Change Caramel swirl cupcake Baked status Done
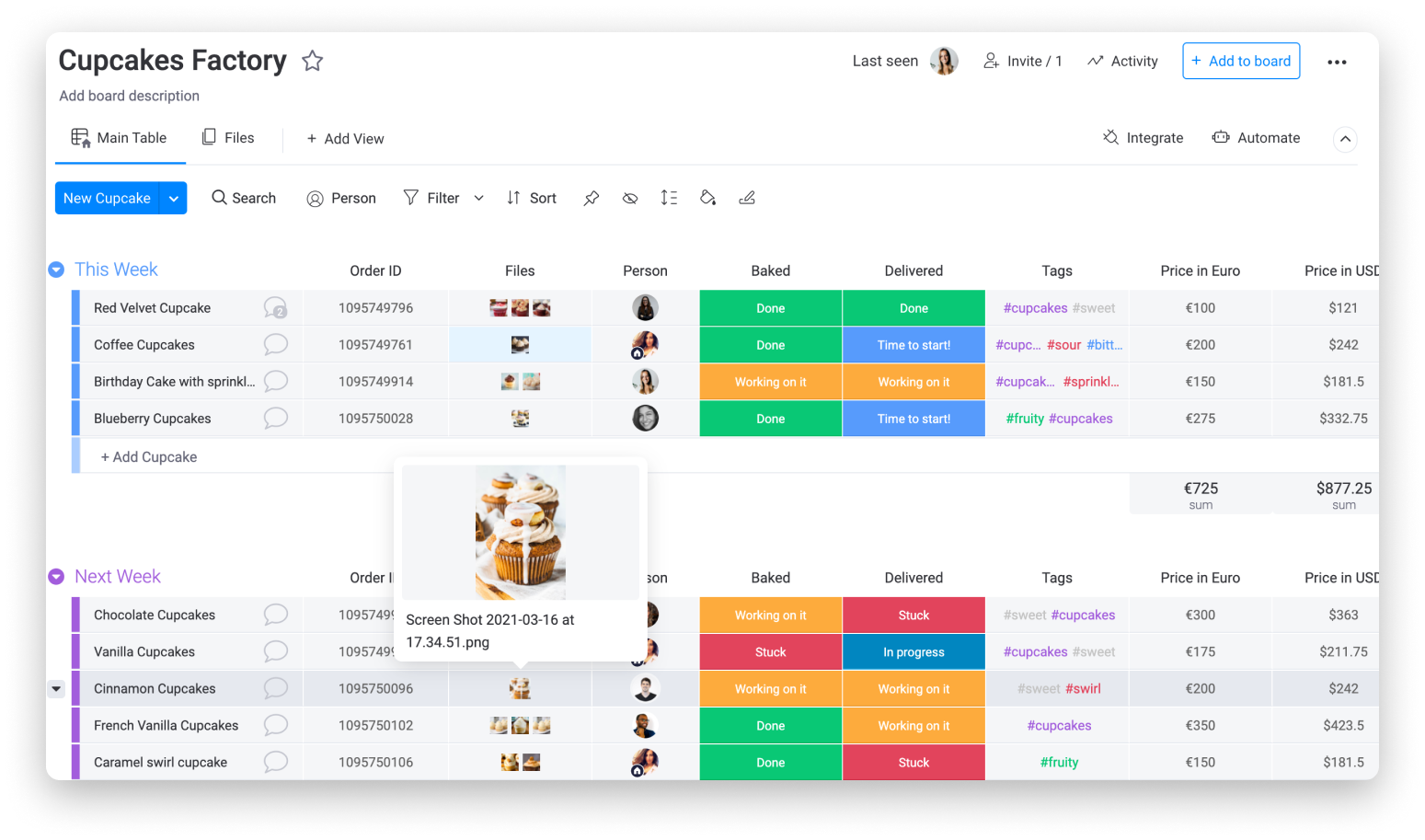This screenshot has width=1425, height=840. coord(771,762)
